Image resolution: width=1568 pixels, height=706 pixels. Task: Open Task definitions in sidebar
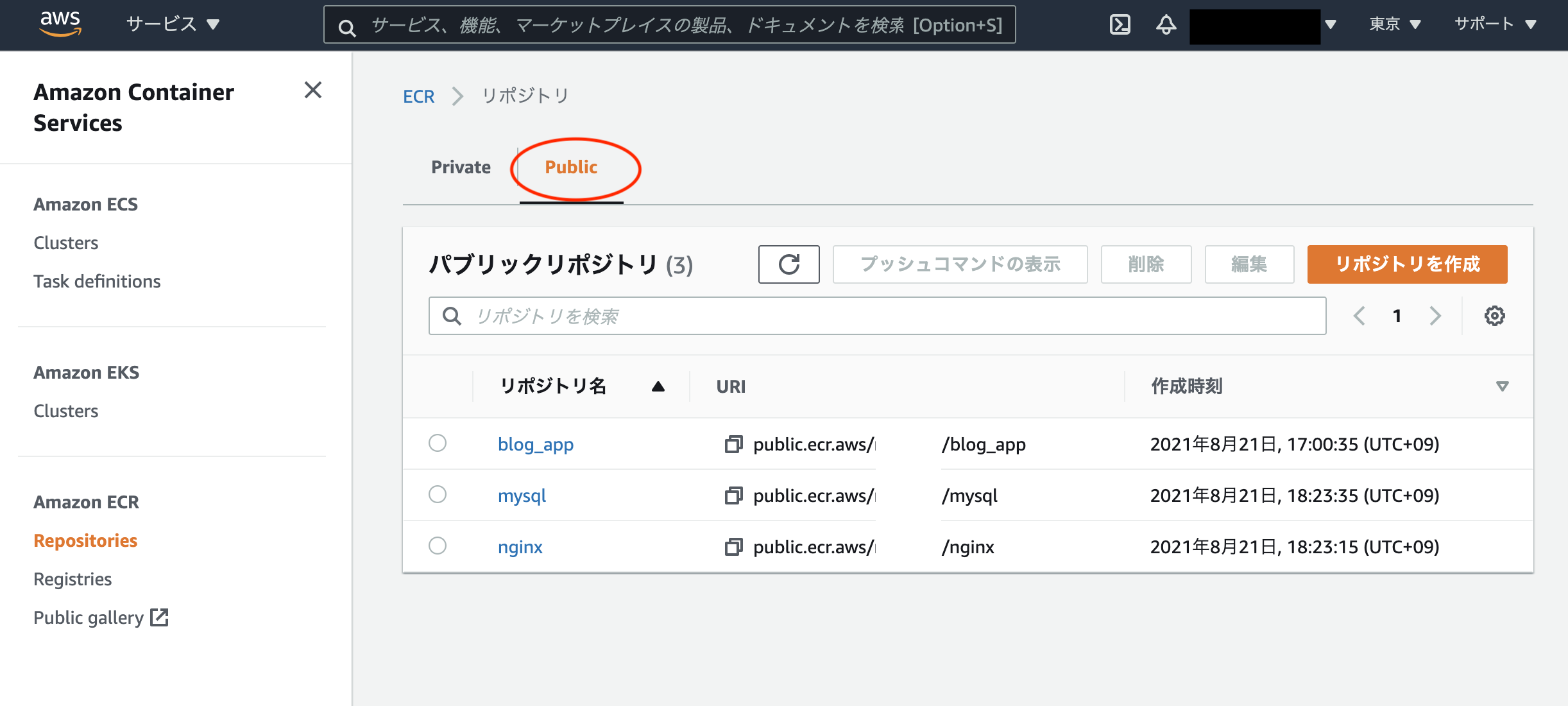(97, 281)
